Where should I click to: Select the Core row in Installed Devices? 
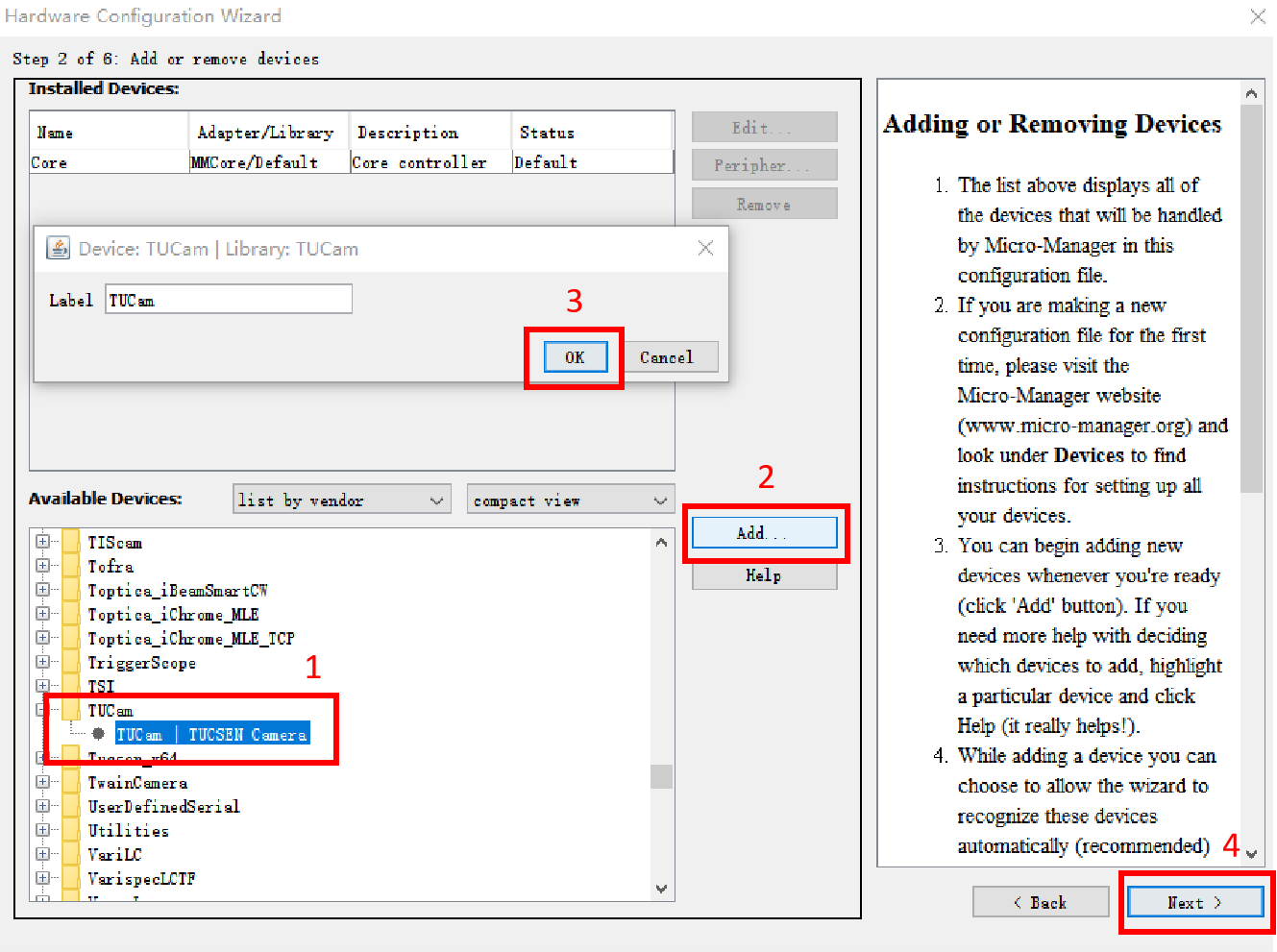[352, 161]
